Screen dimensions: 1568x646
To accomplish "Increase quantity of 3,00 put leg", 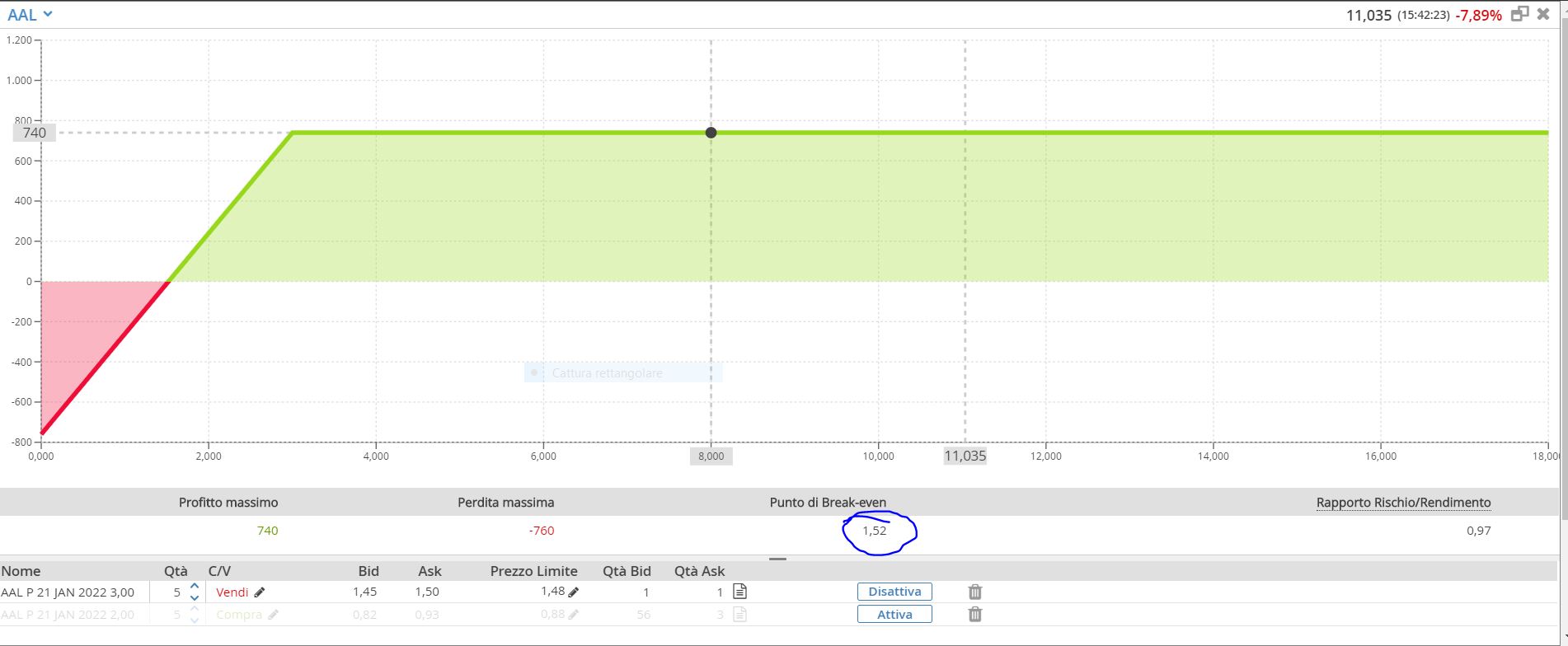I will point(195,586).
